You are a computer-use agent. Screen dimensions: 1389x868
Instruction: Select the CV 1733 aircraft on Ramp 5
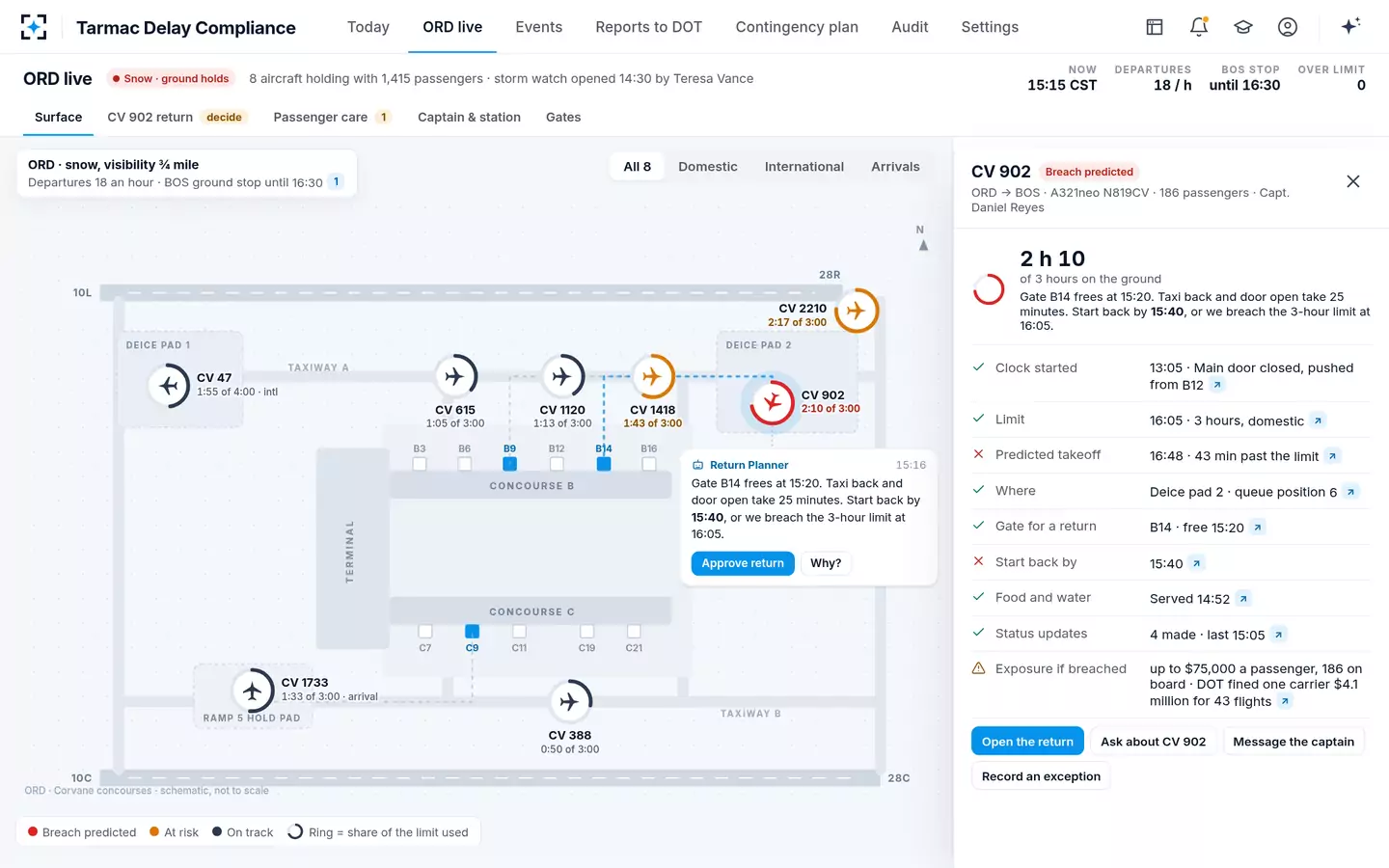pos(253,691)
